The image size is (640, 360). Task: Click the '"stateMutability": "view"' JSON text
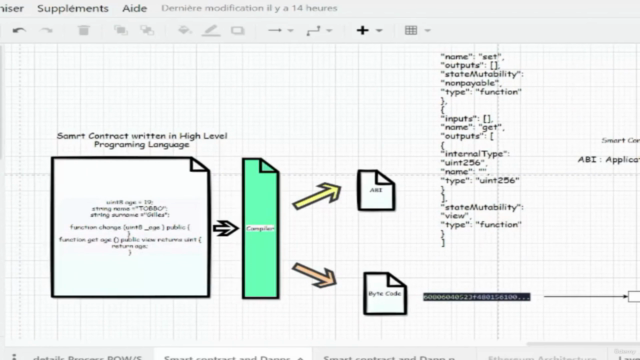coord(482,211)
